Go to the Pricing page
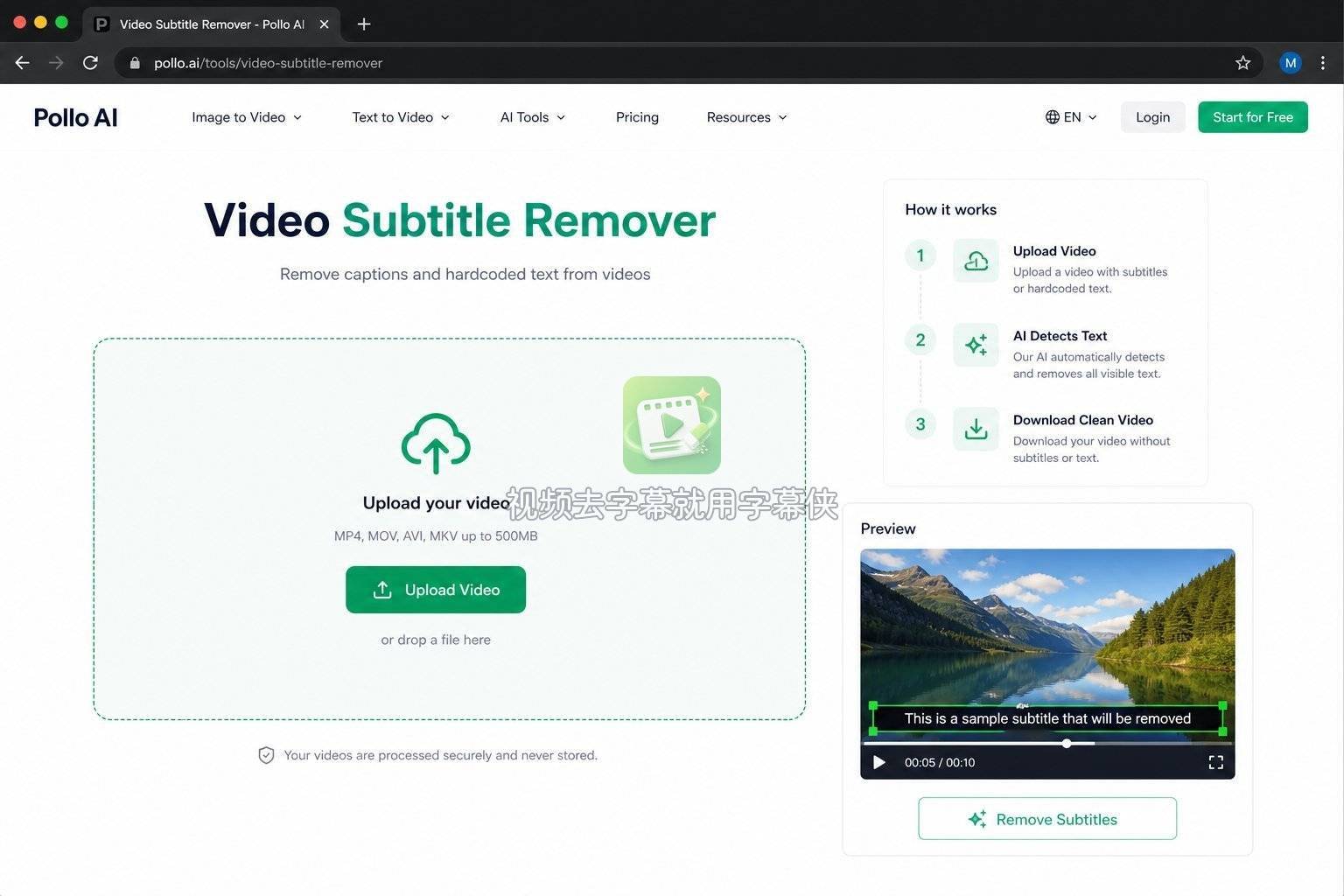Image resolution: width=1344 pixels, height=896 pixels. click(637, 117)
